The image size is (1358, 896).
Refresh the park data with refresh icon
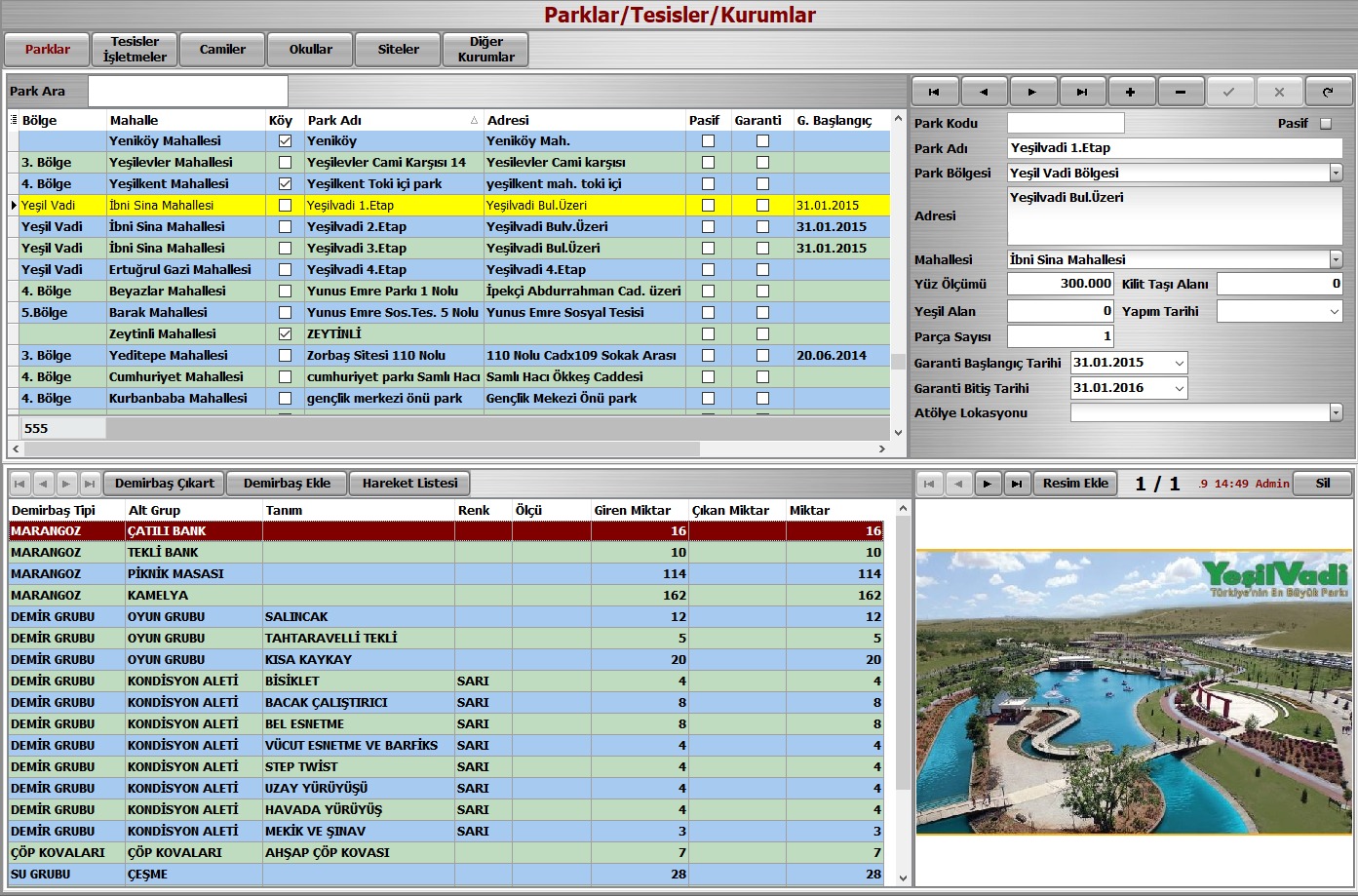[x=1328, y=92]
